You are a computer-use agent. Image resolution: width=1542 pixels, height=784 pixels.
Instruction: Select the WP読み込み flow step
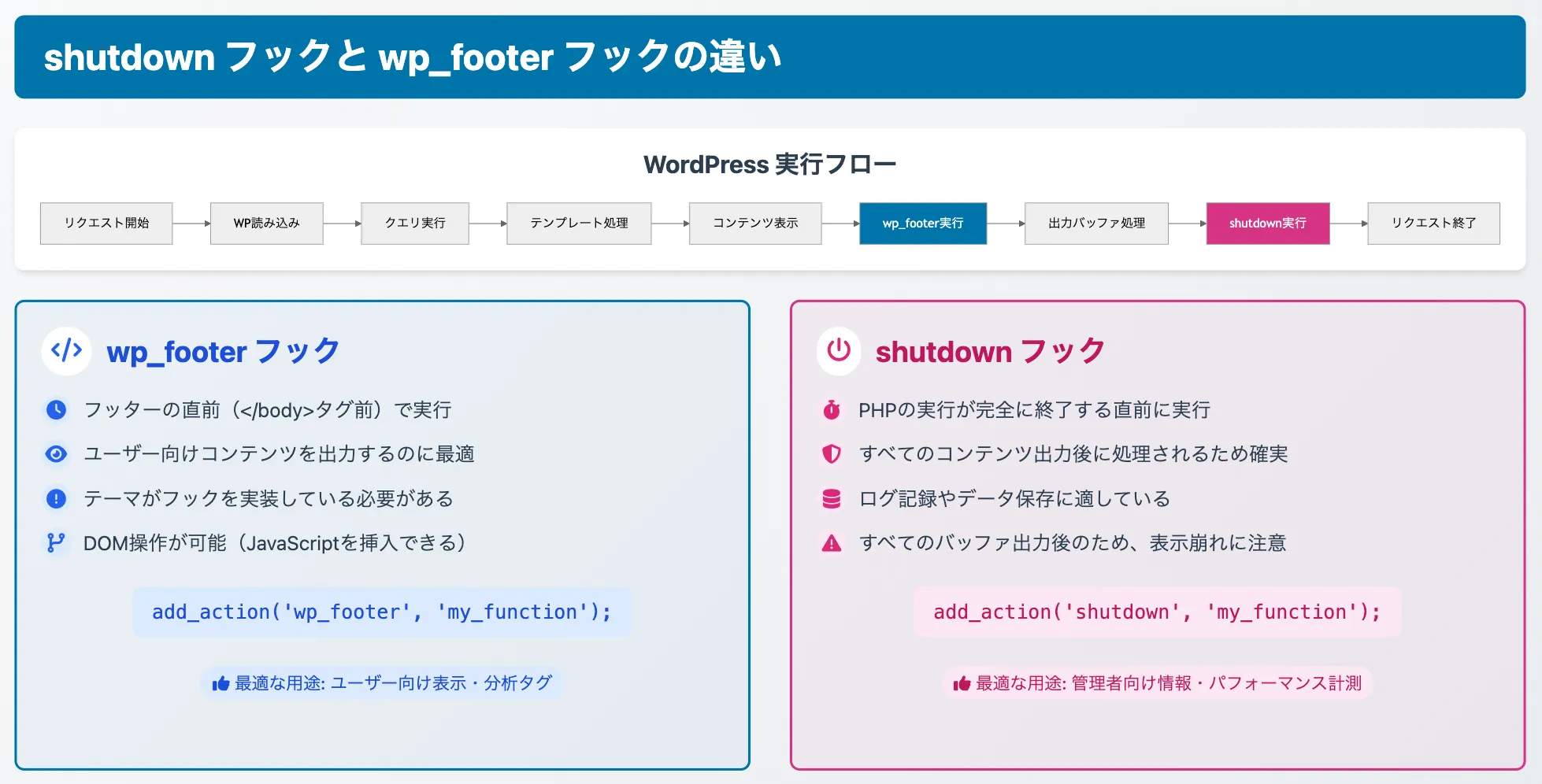click(x=267, y=224)
